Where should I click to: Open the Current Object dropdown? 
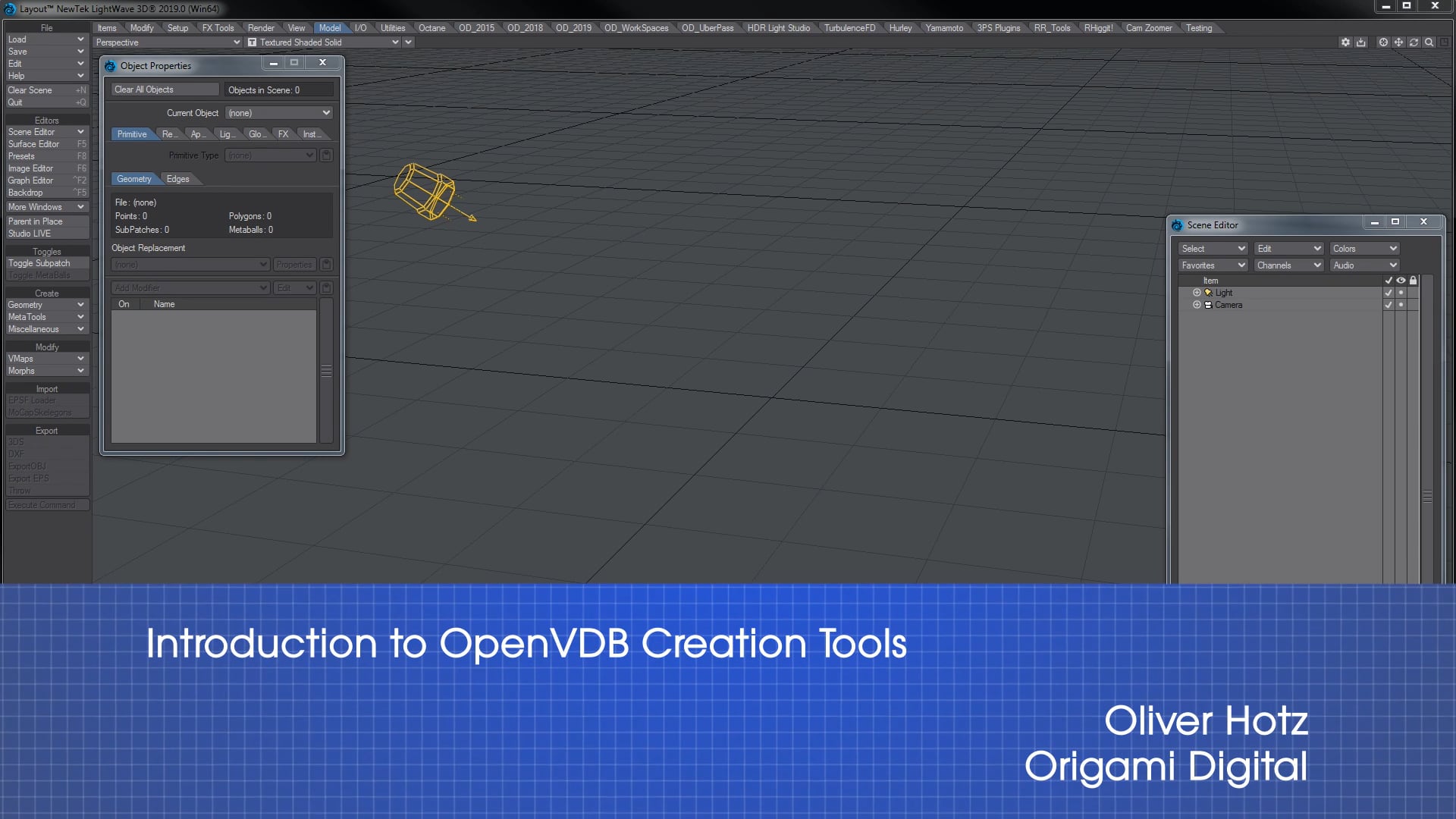[279, 113]
